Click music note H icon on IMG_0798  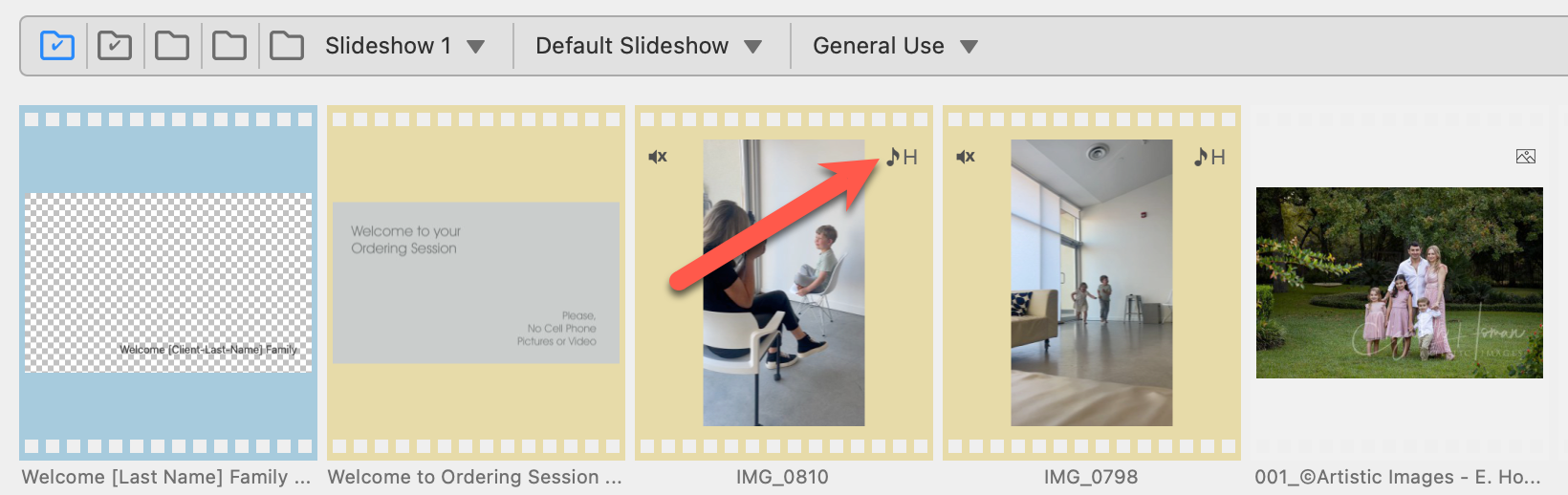tap(1209, 157)
